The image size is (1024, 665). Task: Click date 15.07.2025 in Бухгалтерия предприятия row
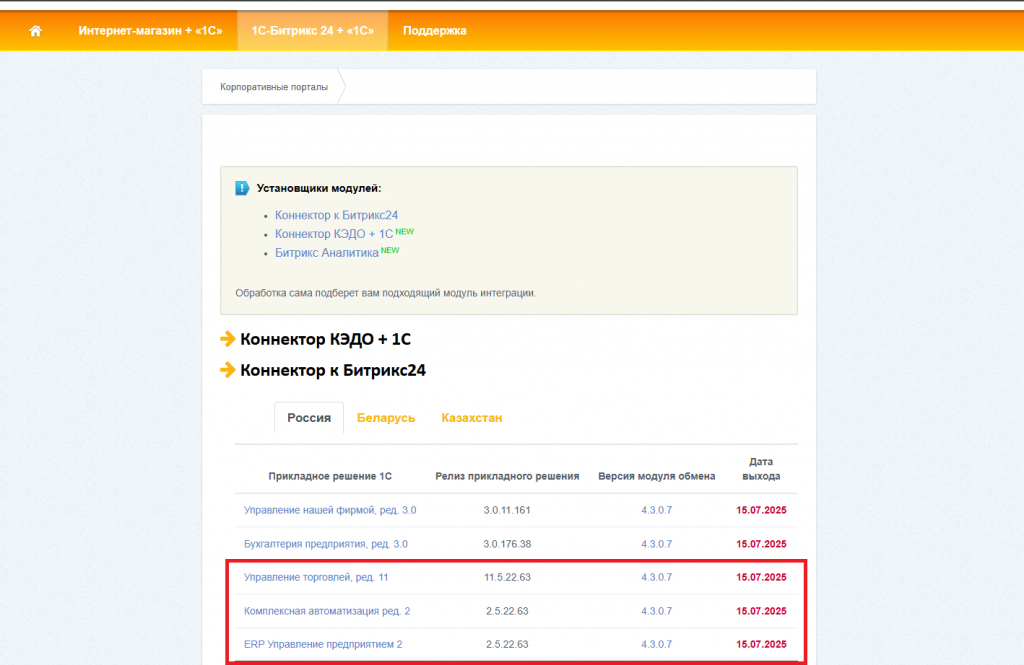[x=761, y=544]
